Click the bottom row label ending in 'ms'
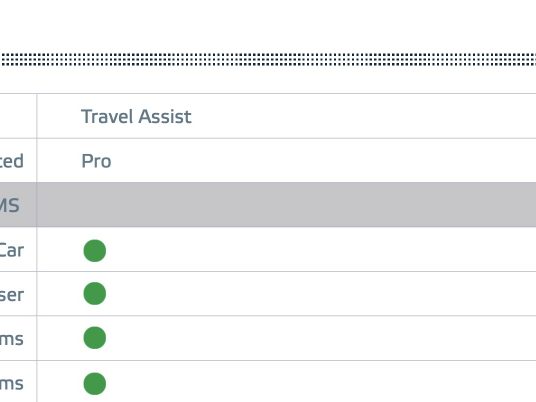Viewport: 536px width, 402px height. [12, 383]
